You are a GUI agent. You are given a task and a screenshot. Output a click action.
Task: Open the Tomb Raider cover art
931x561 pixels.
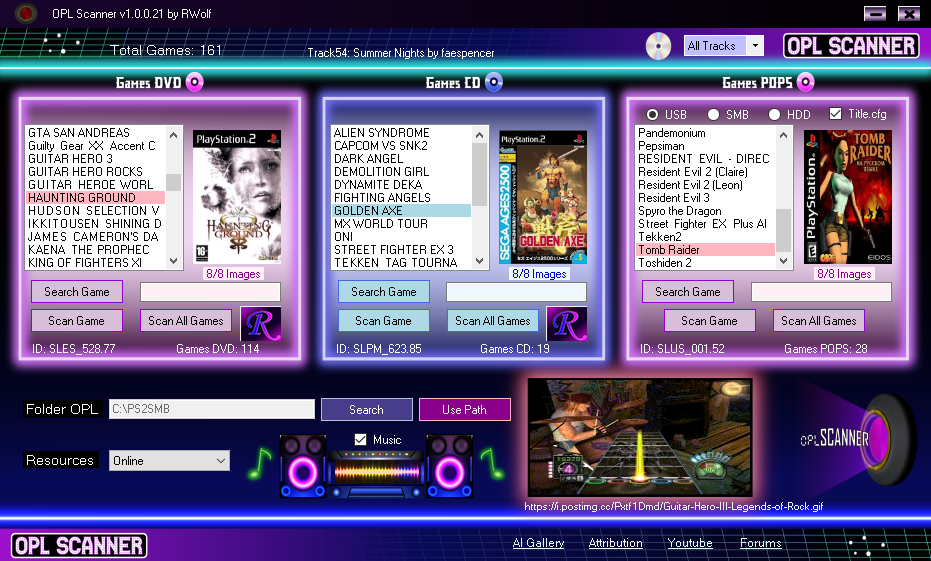[848, 196]
